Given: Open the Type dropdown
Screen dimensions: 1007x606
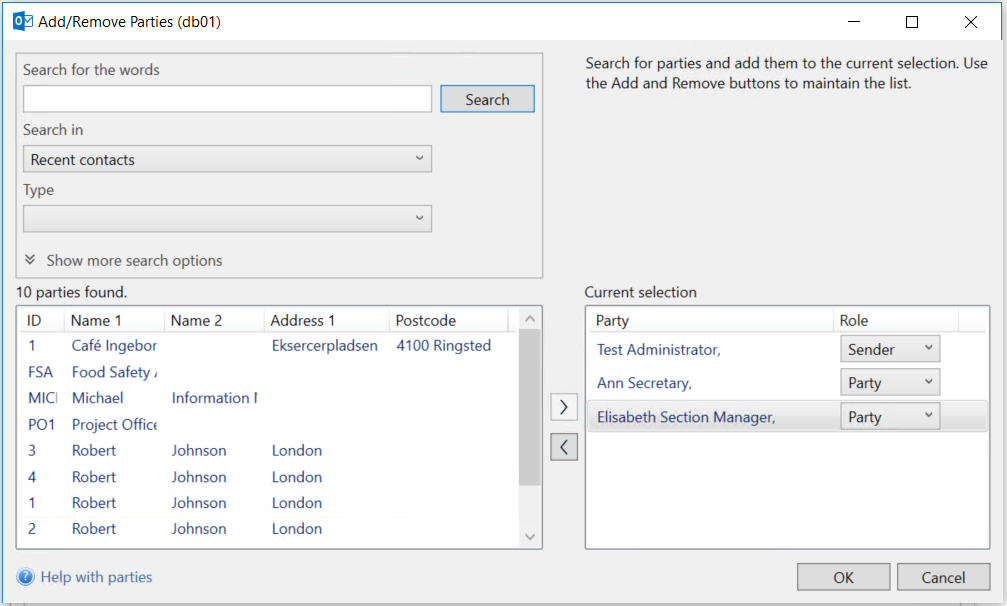Looking at the screenshot, I should click(x=227, y=219).
